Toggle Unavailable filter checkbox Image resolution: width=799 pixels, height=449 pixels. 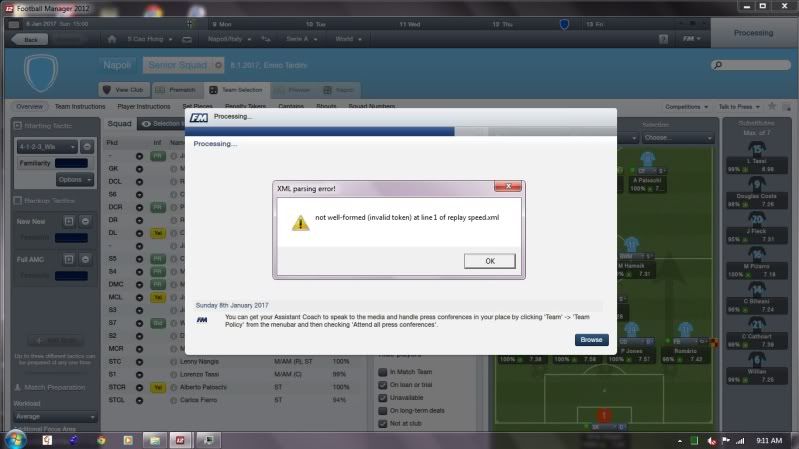[383, 398]
